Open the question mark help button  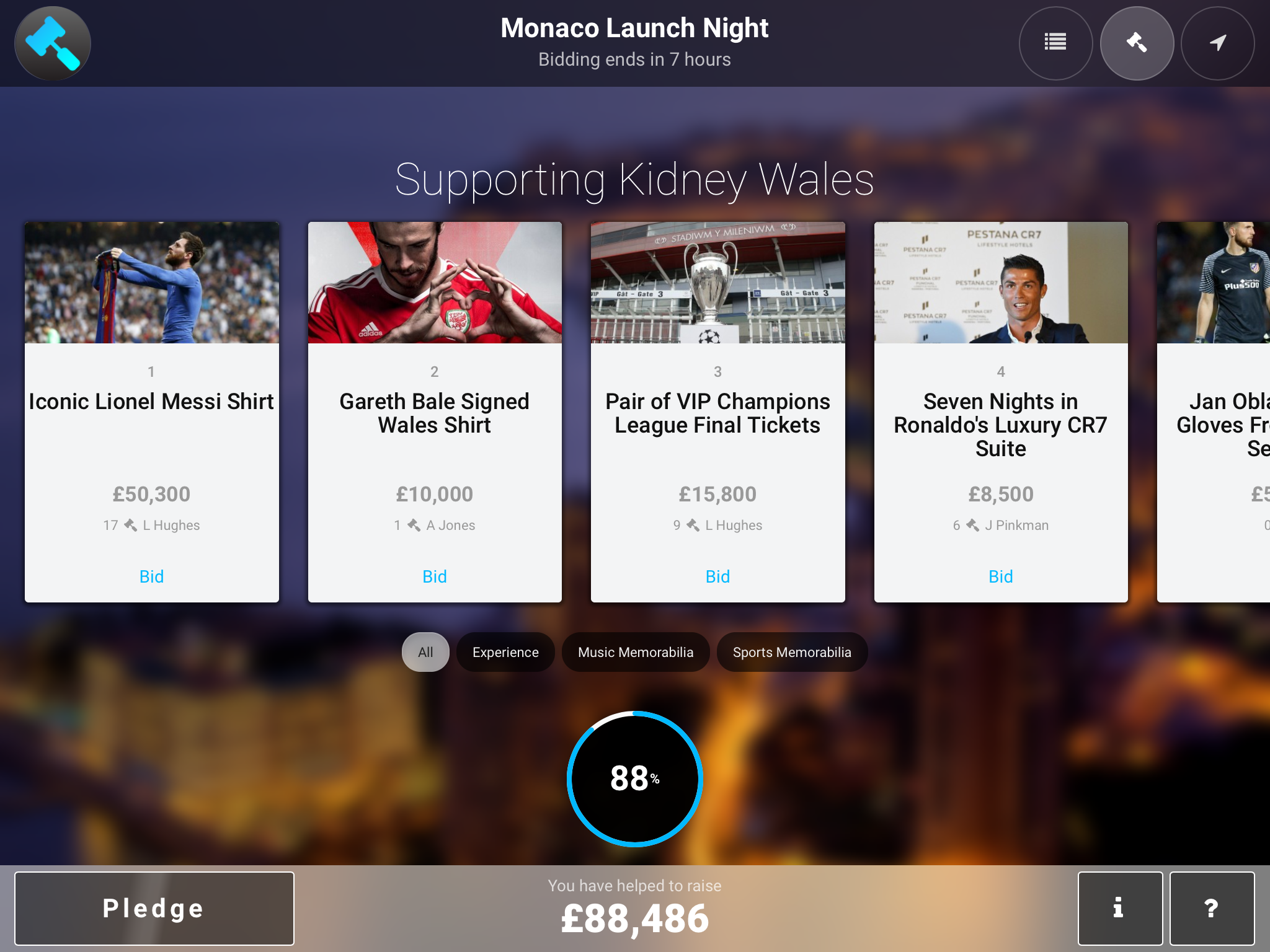(x=1212, y=908)
